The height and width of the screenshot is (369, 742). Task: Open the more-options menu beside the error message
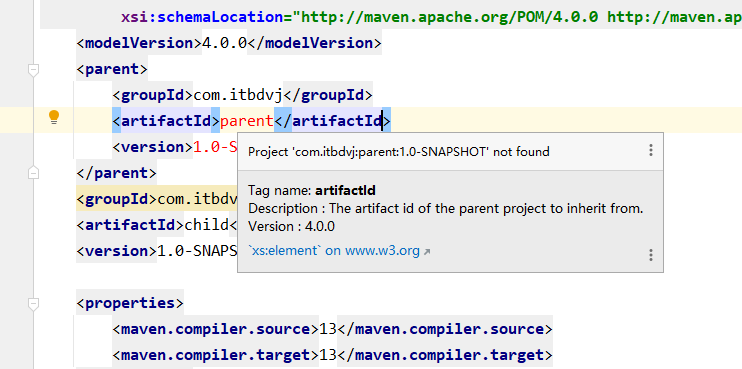tap(651, 150)
